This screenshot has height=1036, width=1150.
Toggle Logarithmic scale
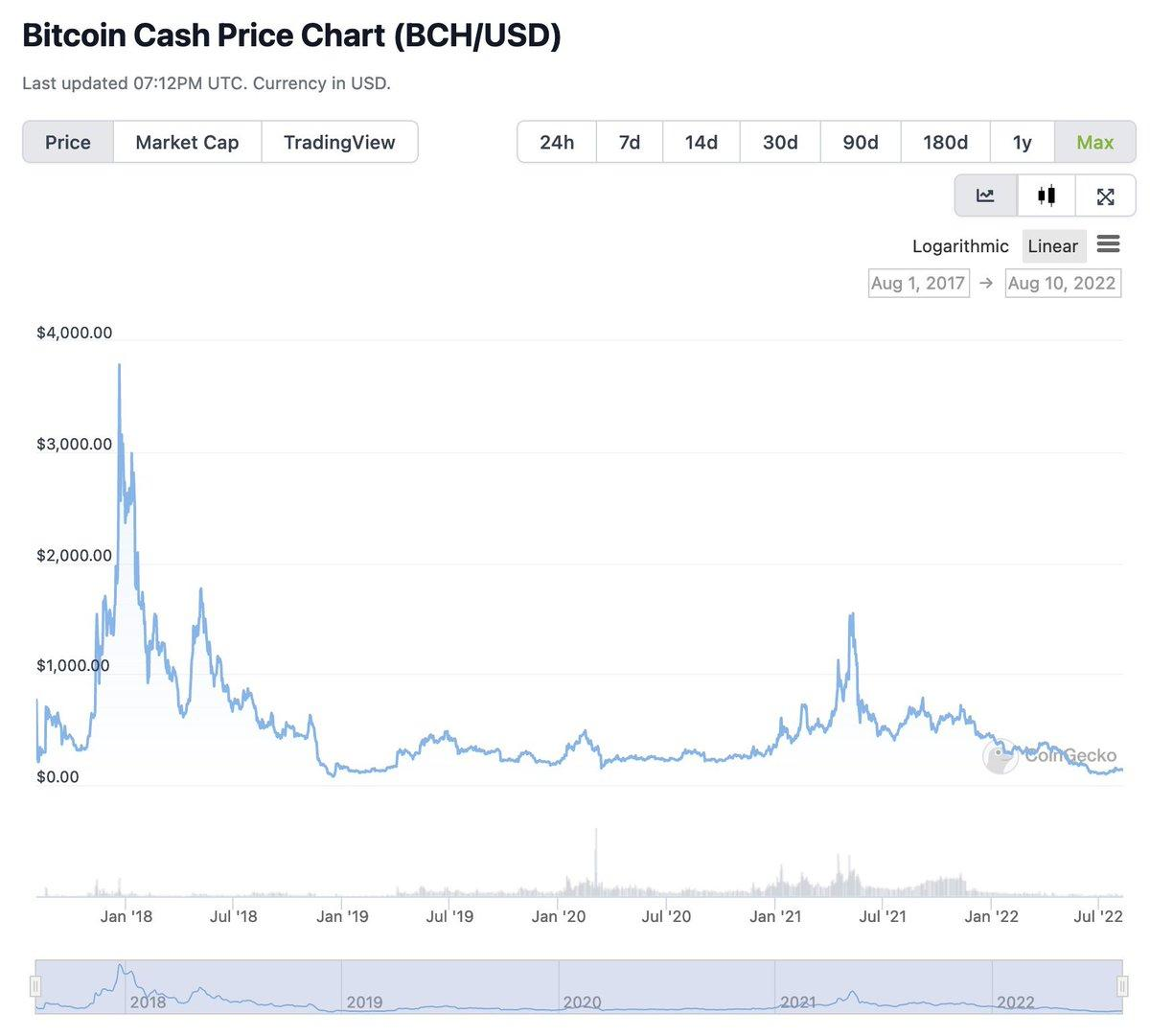(x=959, y=246)
